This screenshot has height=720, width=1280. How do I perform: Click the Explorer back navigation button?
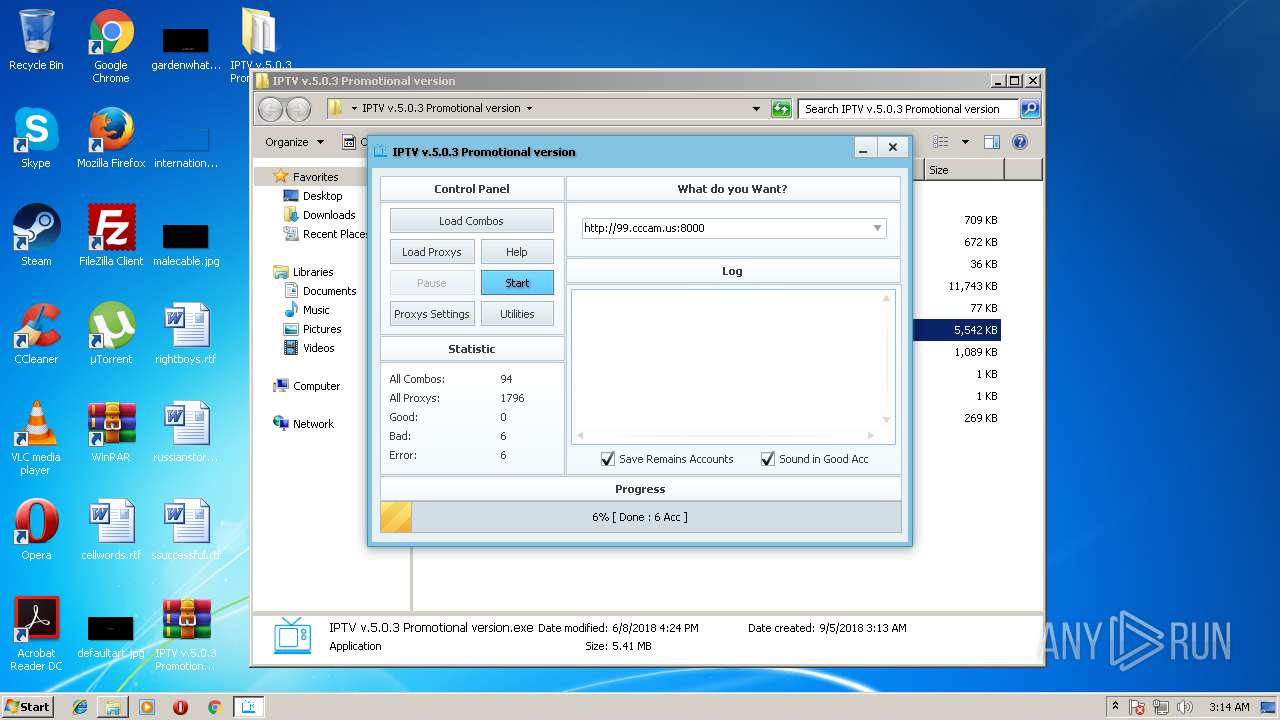pyautogui.click(x=271, y=109)
